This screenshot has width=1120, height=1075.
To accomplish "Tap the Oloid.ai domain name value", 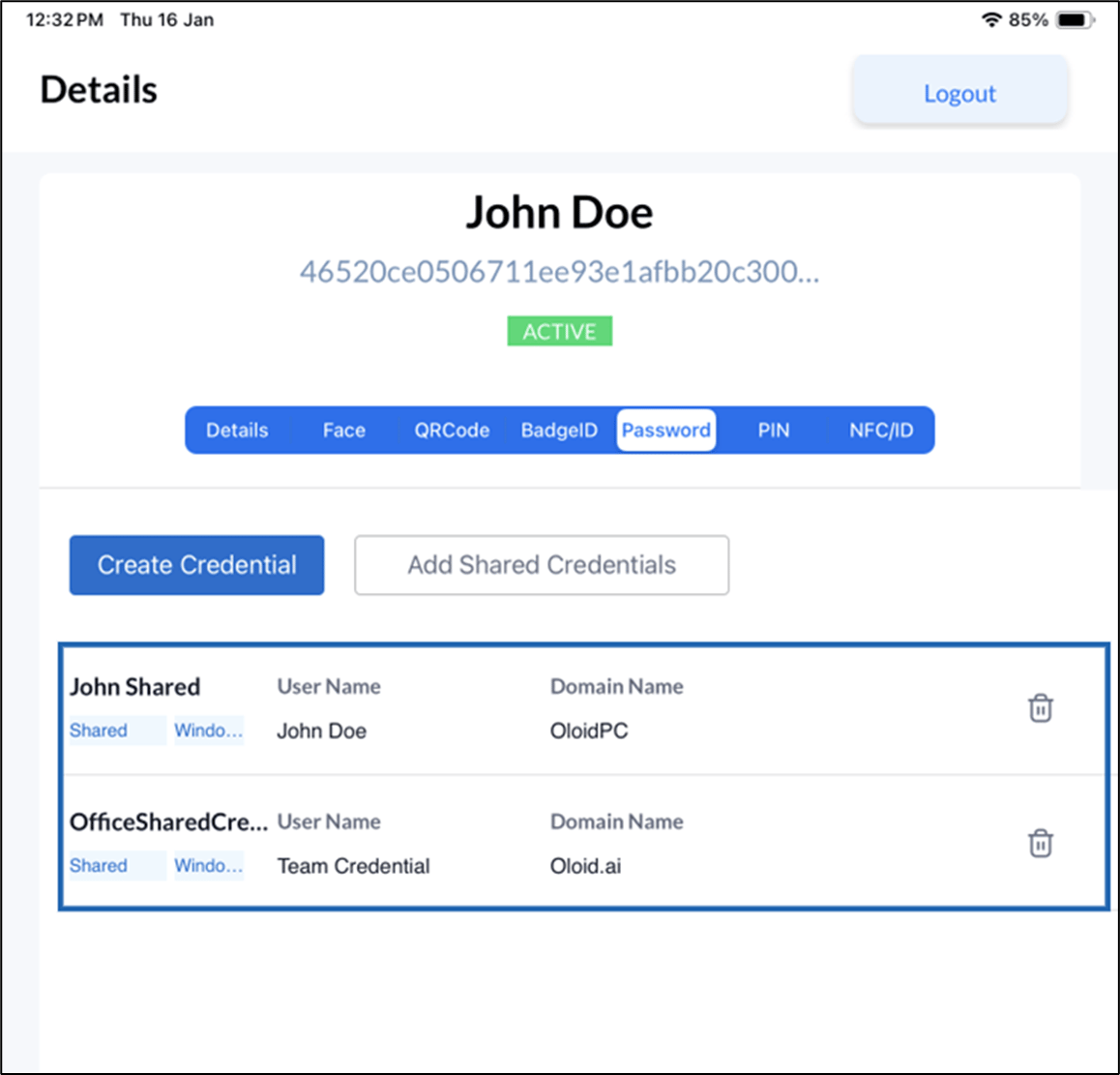I will [x=585, y=866].
